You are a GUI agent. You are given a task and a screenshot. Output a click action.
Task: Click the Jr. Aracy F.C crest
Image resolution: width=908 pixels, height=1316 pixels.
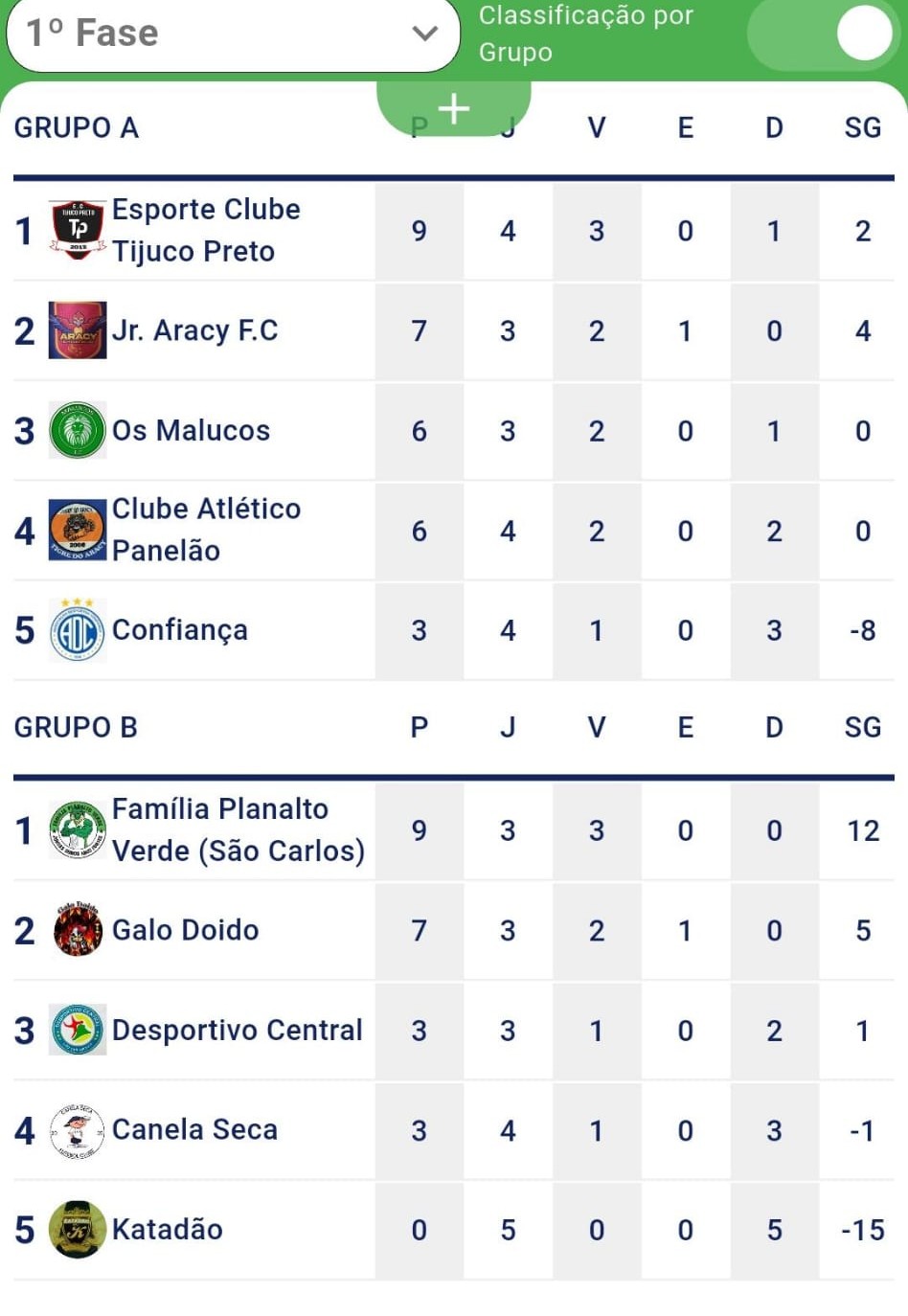pyautogui.click(x=78, y=330)
